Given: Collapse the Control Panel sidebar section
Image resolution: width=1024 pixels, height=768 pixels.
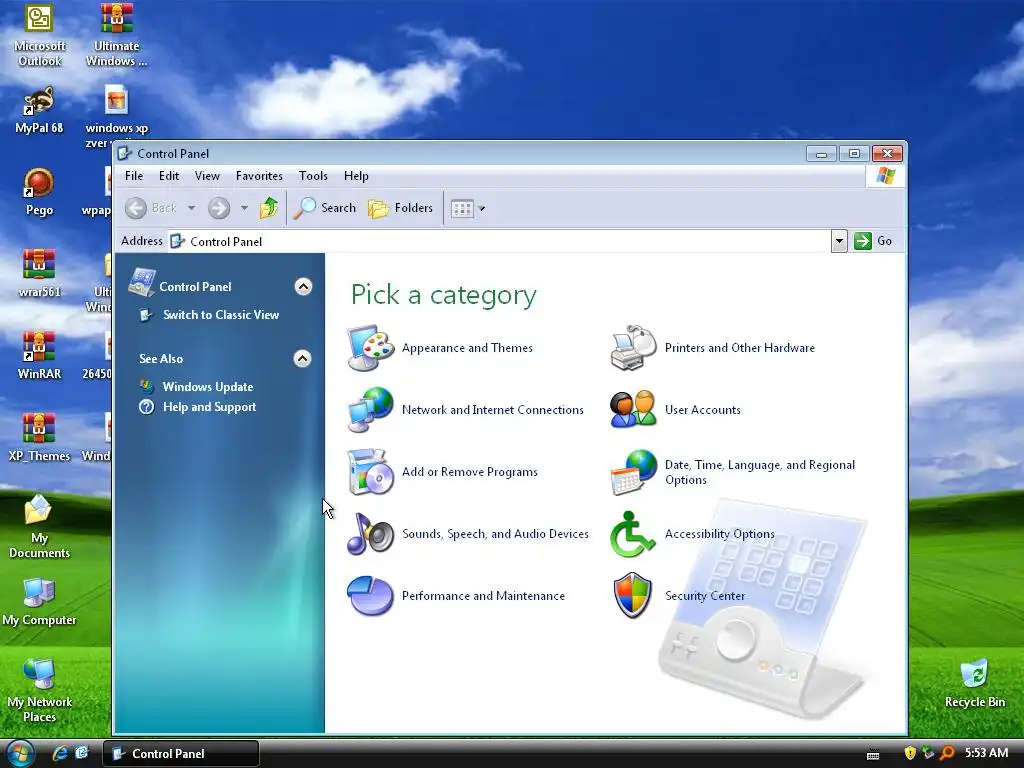Looking at the screenshot, I should click(303, 287).
